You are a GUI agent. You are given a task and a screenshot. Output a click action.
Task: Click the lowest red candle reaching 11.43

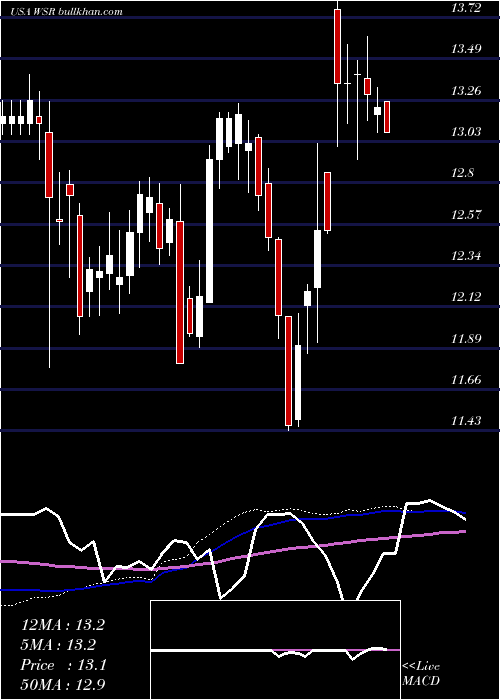point(288,371)
